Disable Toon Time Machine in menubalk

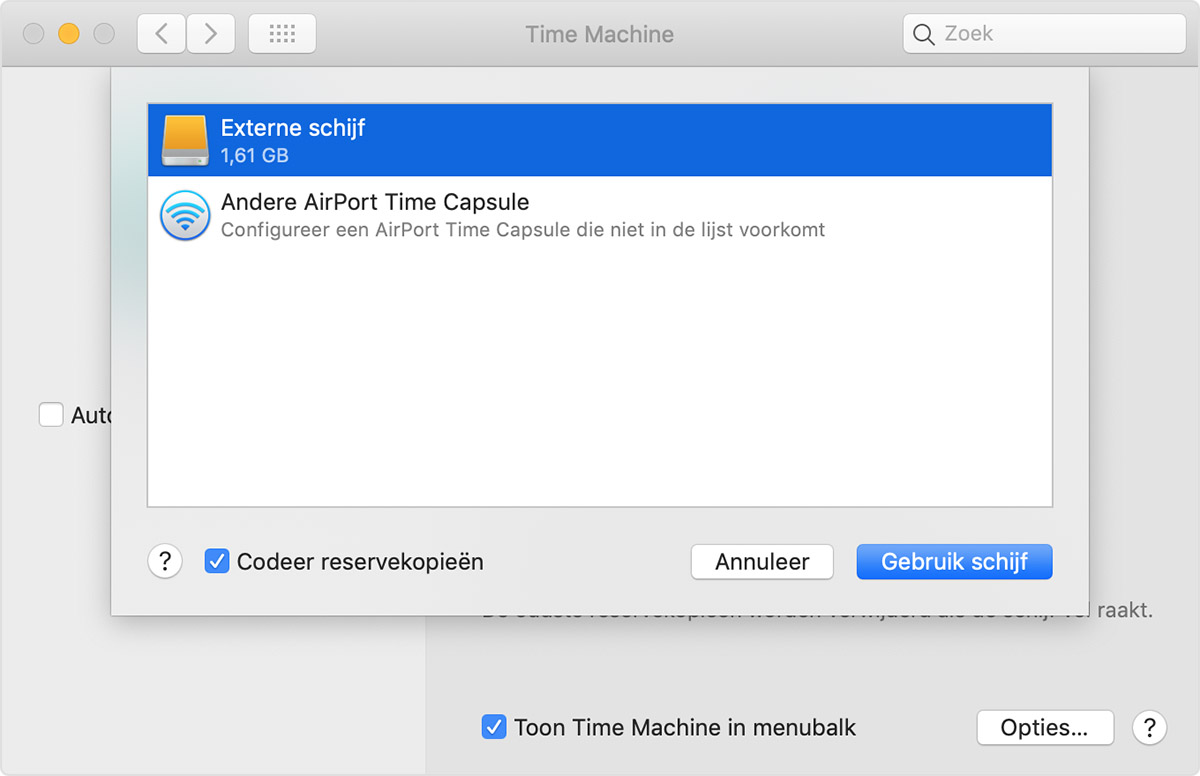pos(493,727)
